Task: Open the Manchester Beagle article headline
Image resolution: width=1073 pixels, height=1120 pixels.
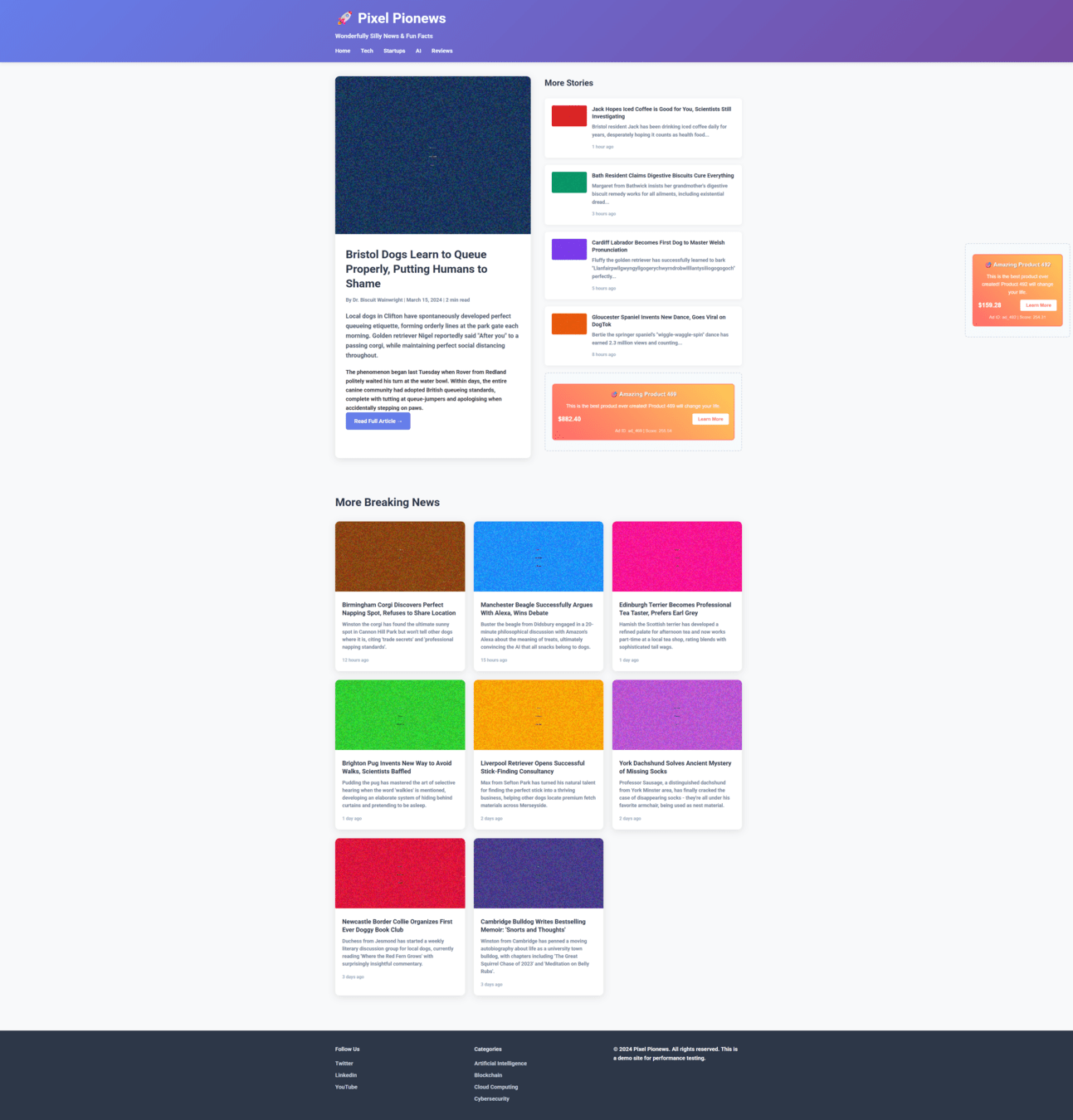Action: coord(537,609)
